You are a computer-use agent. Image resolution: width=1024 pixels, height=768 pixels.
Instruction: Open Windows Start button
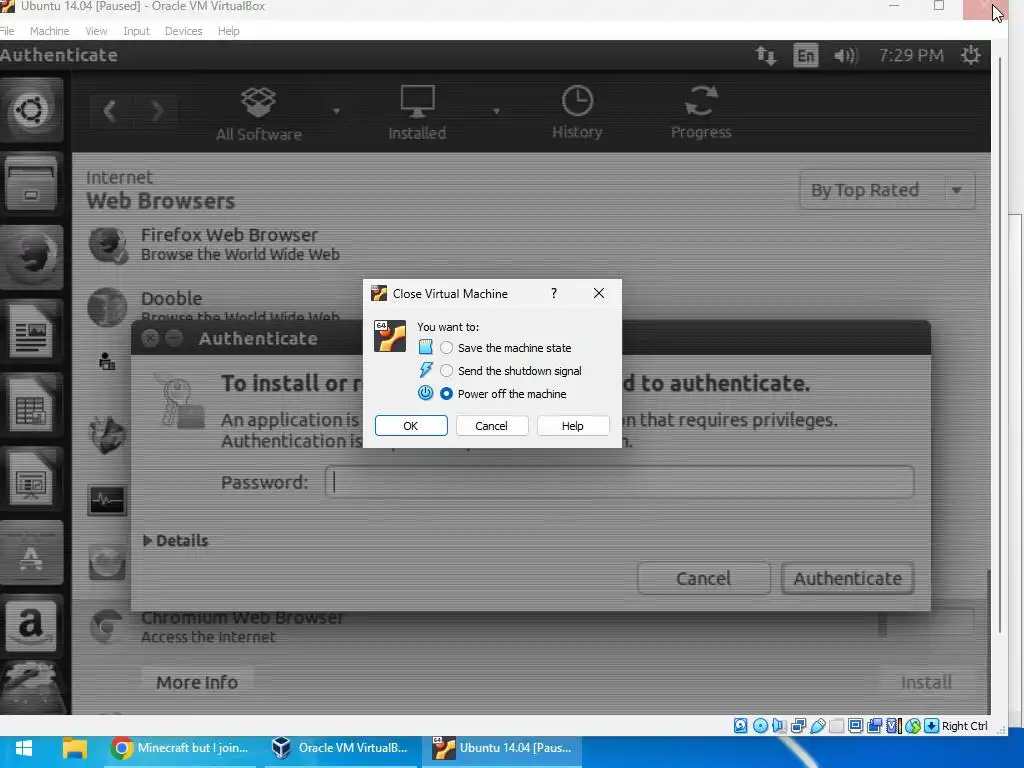point(24,748)
